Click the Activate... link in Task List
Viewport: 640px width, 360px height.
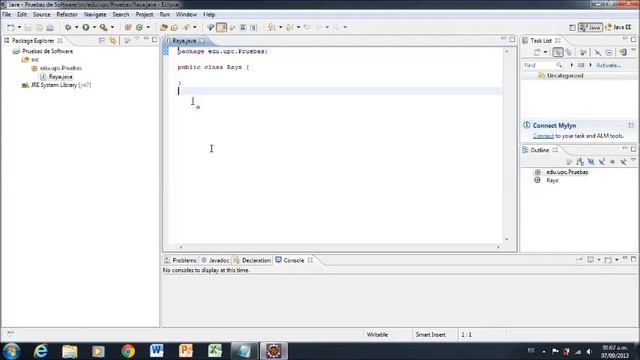coord(608,65)
